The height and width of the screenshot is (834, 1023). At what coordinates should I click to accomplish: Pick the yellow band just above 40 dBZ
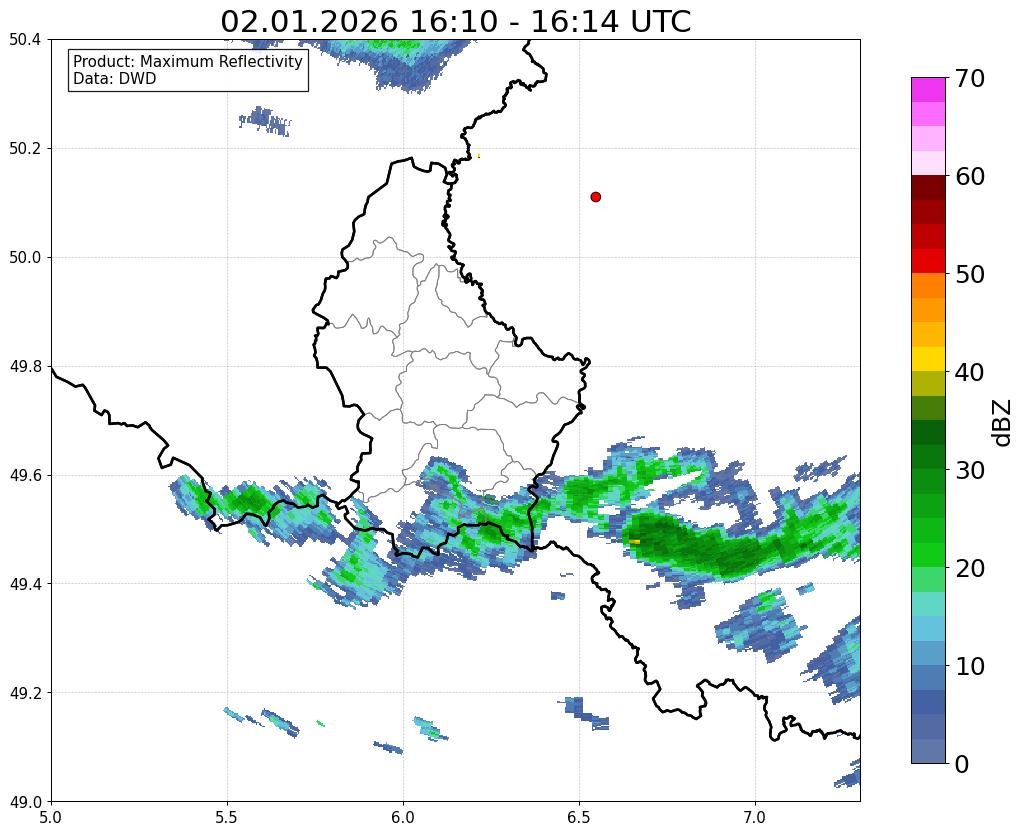click(928, 359)
